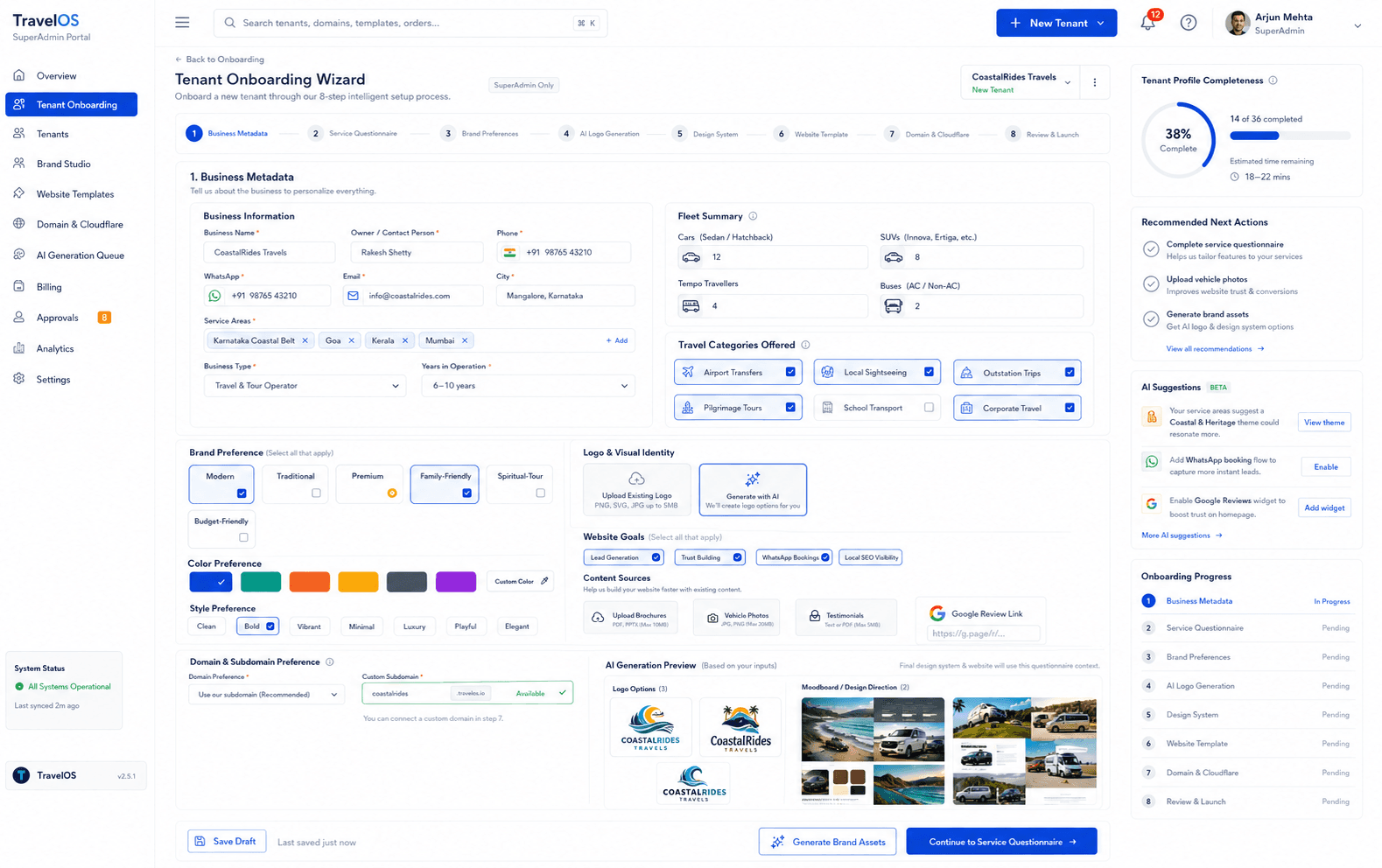
Task: Click Generate Brand Assets button
Action: [x=828, y=842]
